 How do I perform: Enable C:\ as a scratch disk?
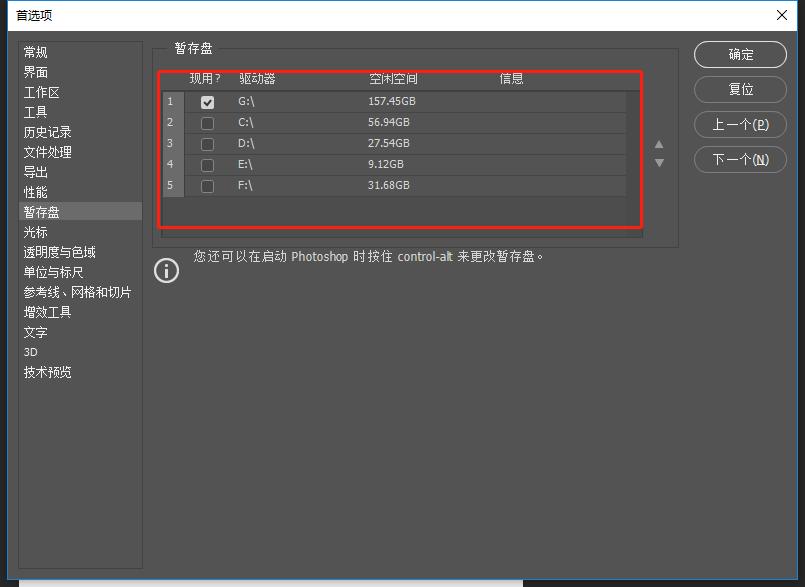207,121
